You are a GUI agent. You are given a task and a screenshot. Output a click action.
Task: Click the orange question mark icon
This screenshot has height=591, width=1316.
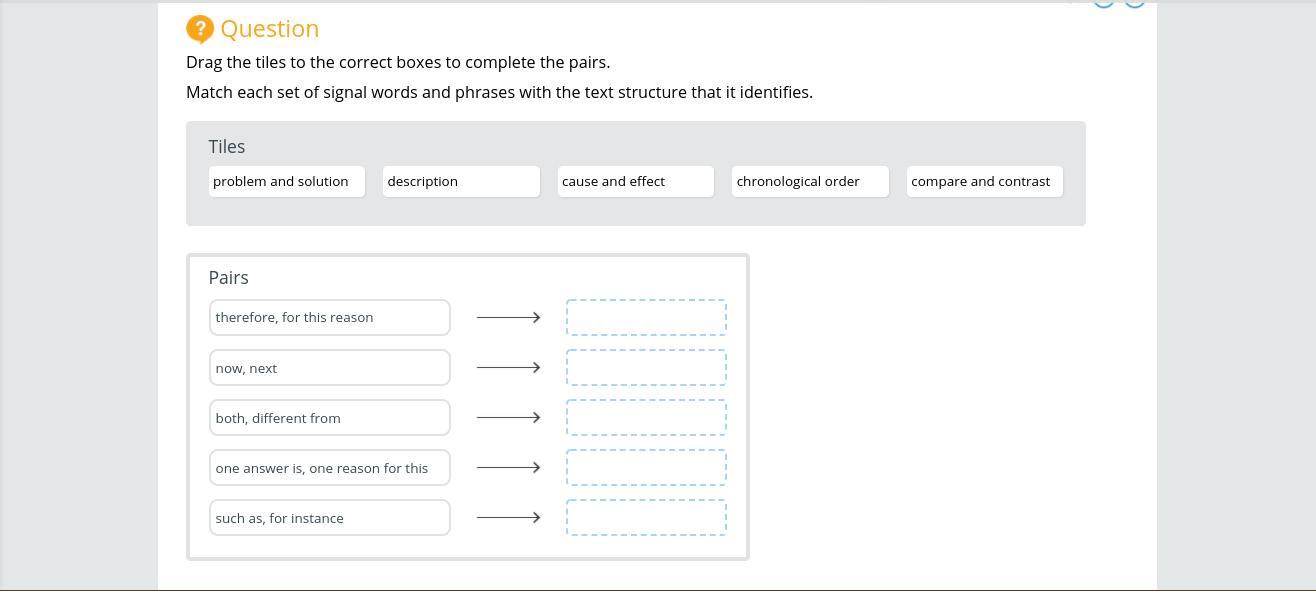click(200, 29)
